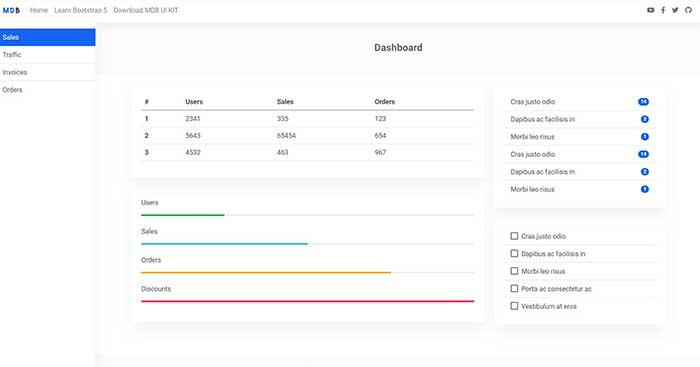Select Traffic in the sidebar
This screenshot has width=700, height=367.
48,54
